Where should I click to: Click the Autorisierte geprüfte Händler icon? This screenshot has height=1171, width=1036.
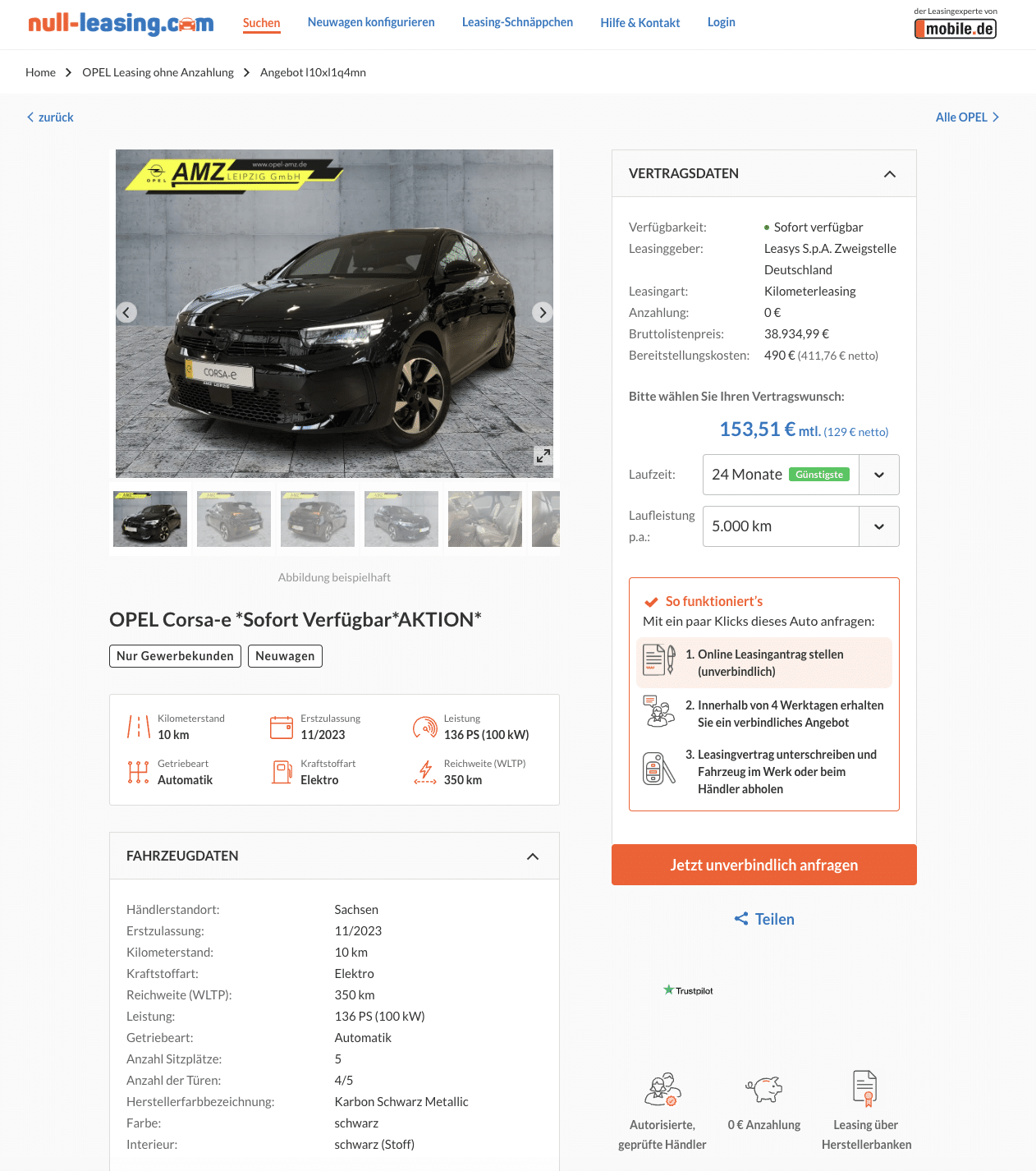click(x=662, y=1089)
